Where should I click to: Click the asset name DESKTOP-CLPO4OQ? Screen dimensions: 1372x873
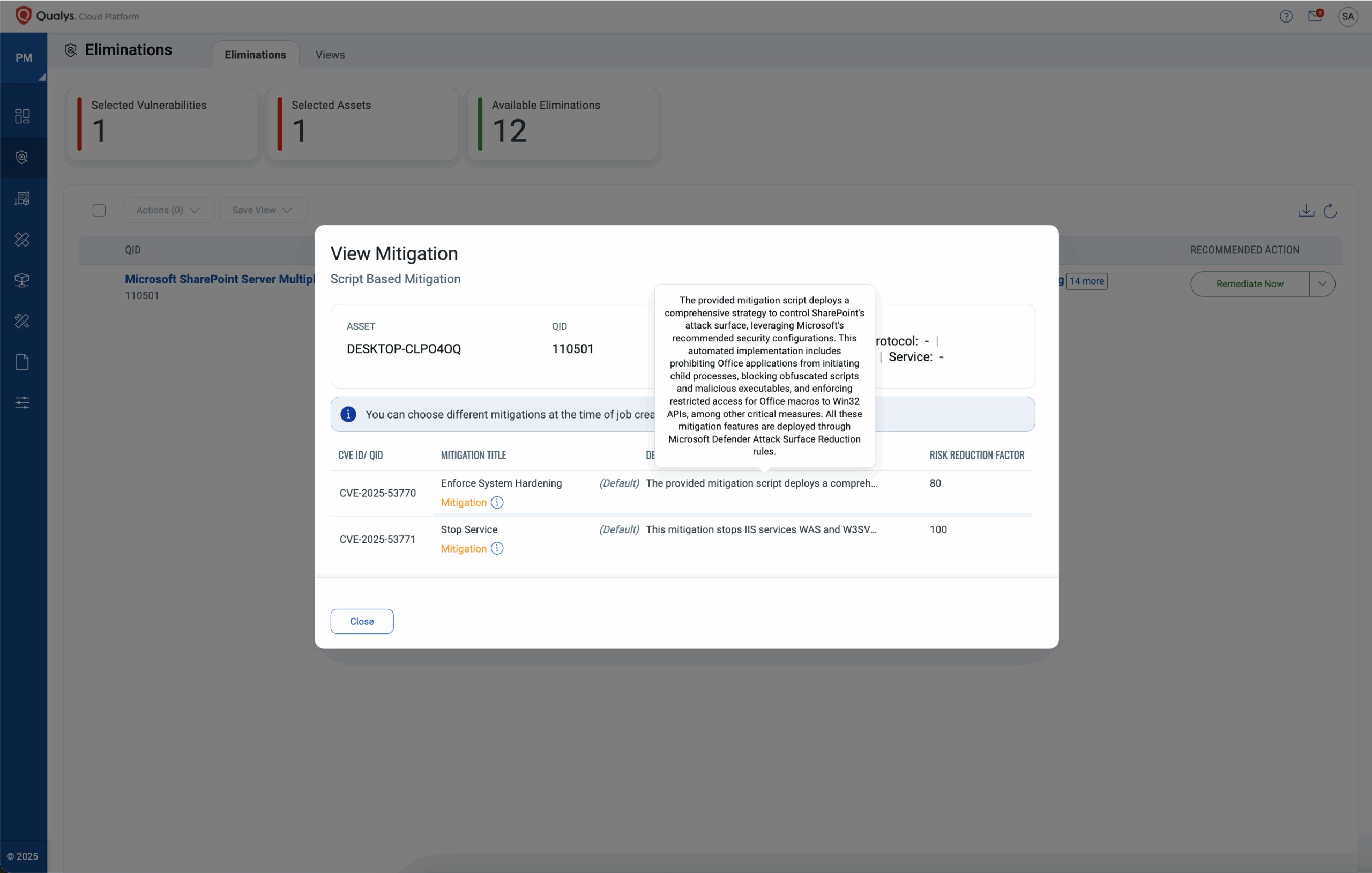(x=404, y=349)
